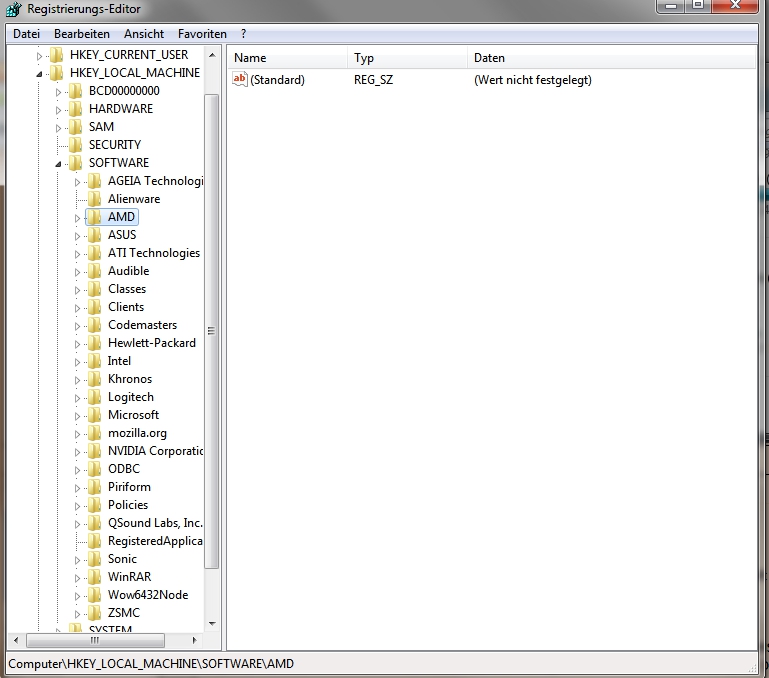Expand the ODBC node arrow
The width and height of the screenshot is (769, 678).
77,470
